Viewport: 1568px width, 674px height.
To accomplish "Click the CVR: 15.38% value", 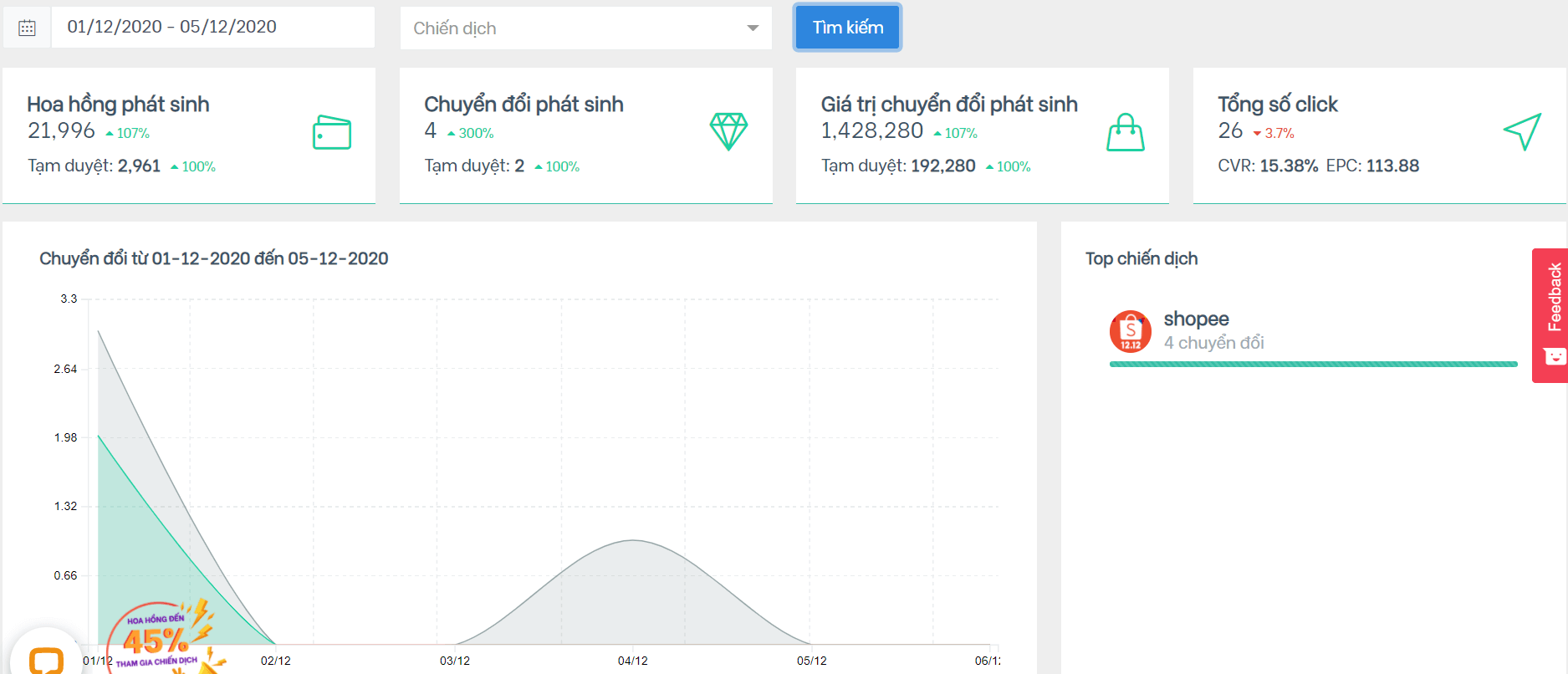I will [1268, 166].
